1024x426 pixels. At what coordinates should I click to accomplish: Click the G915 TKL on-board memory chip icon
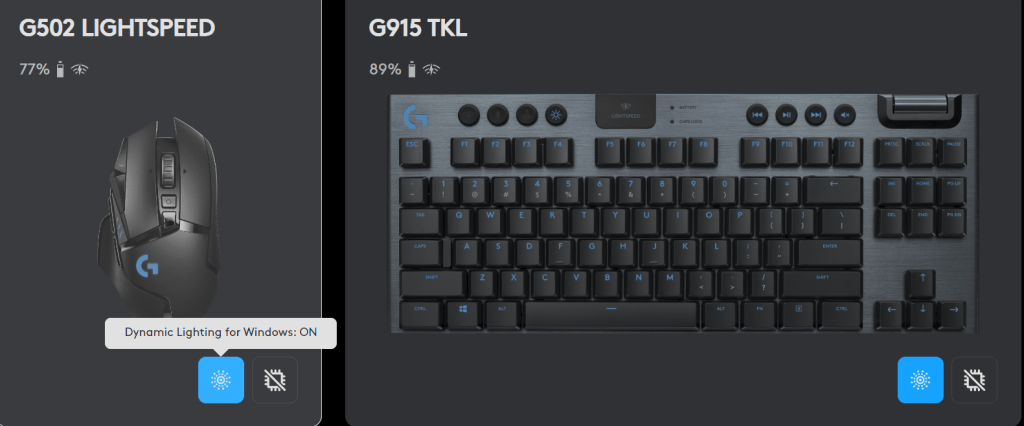[974, 380]
